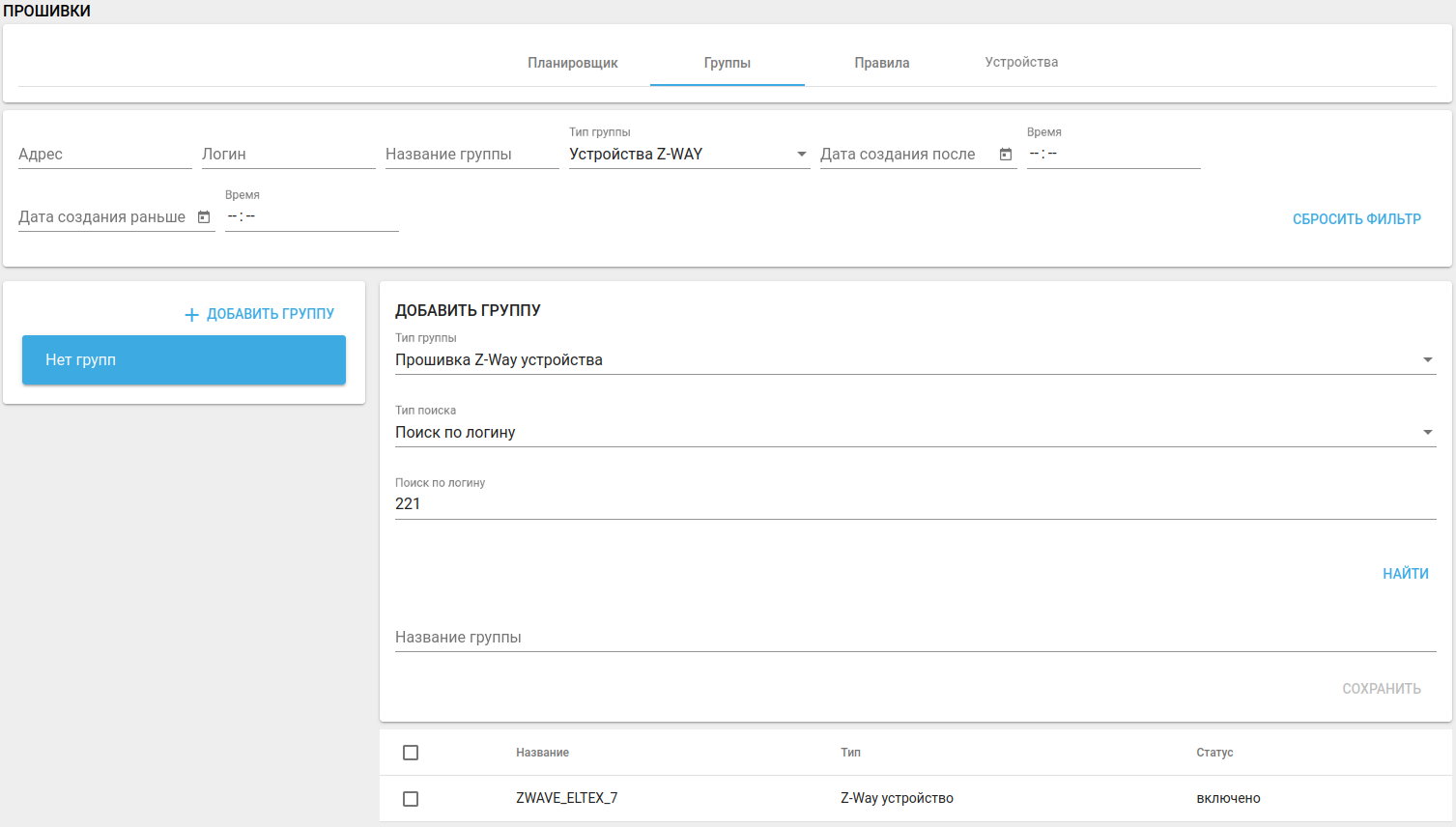This screenshot has height=827, width=1456.
Task: Reset filters with 'Сбросить фильтр'
Action: pos(1356,219)
